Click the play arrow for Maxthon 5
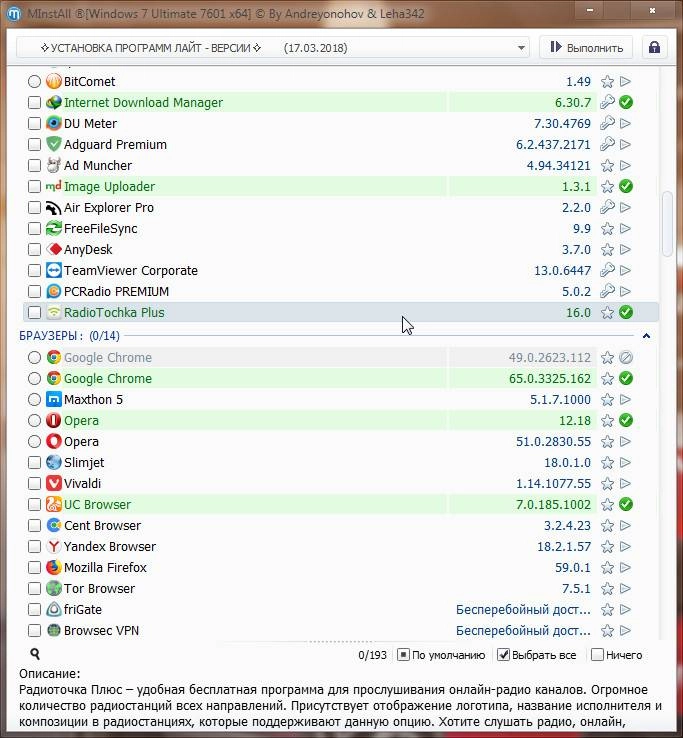 point(625,400)
